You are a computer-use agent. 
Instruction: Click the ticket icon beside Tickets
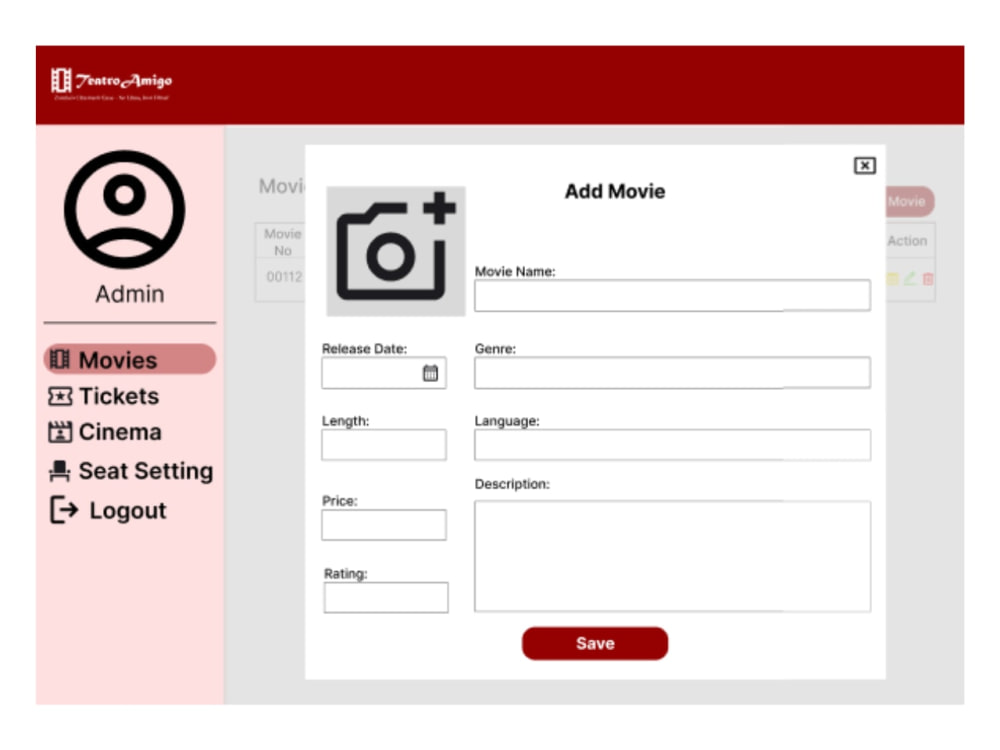[60, 397]
